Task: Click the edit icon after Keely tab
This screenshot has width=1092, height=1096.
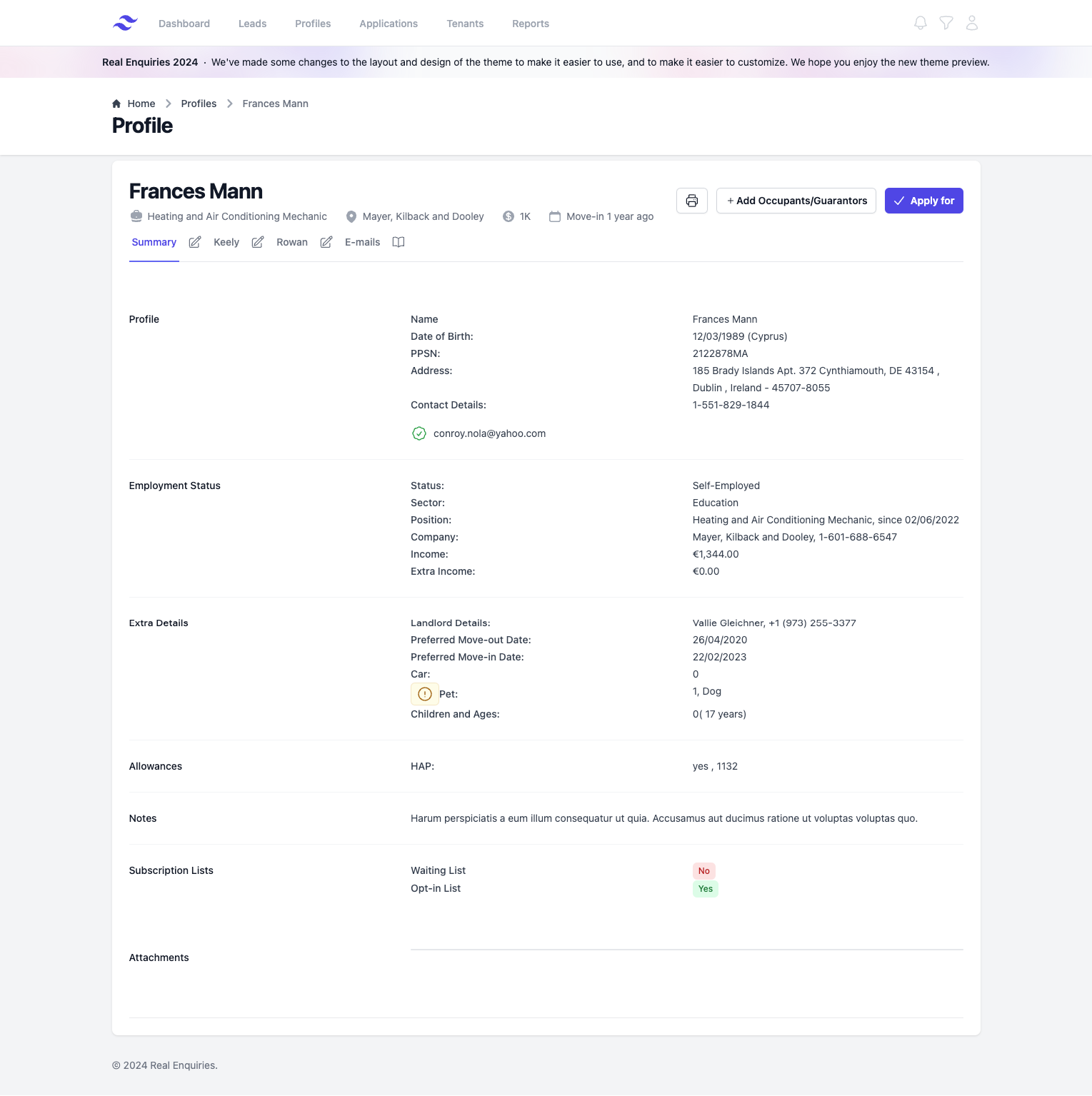Action: (x=258, y=242)
